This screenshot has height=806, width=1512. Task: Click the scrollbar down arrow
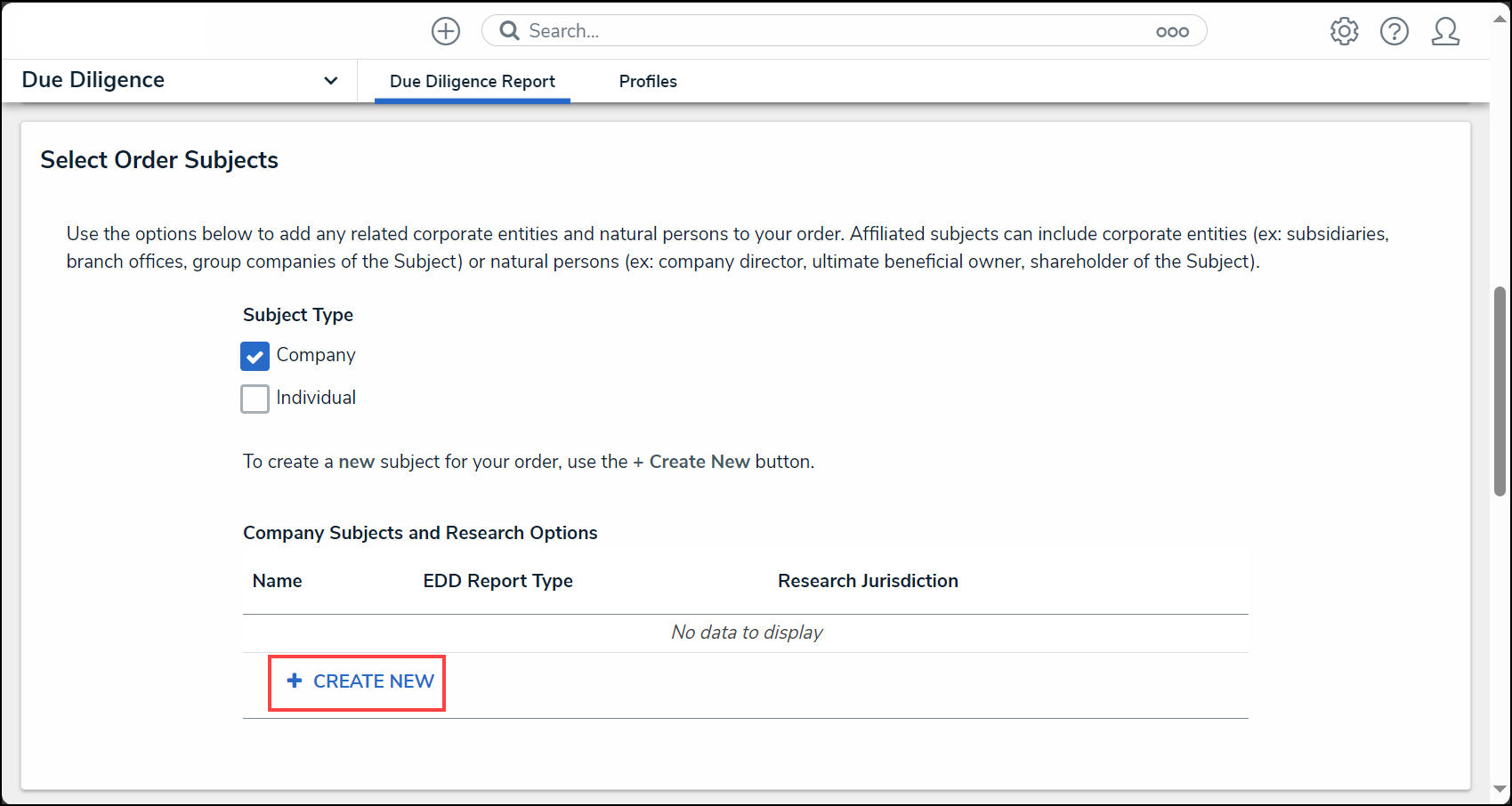[1500, 790]
